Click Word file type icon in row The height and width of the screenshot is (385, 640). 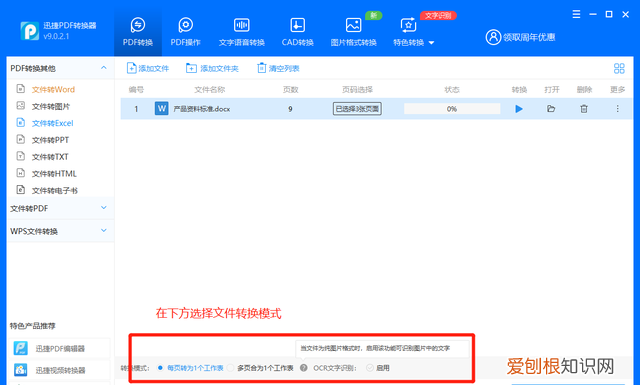tap(162, 109)
